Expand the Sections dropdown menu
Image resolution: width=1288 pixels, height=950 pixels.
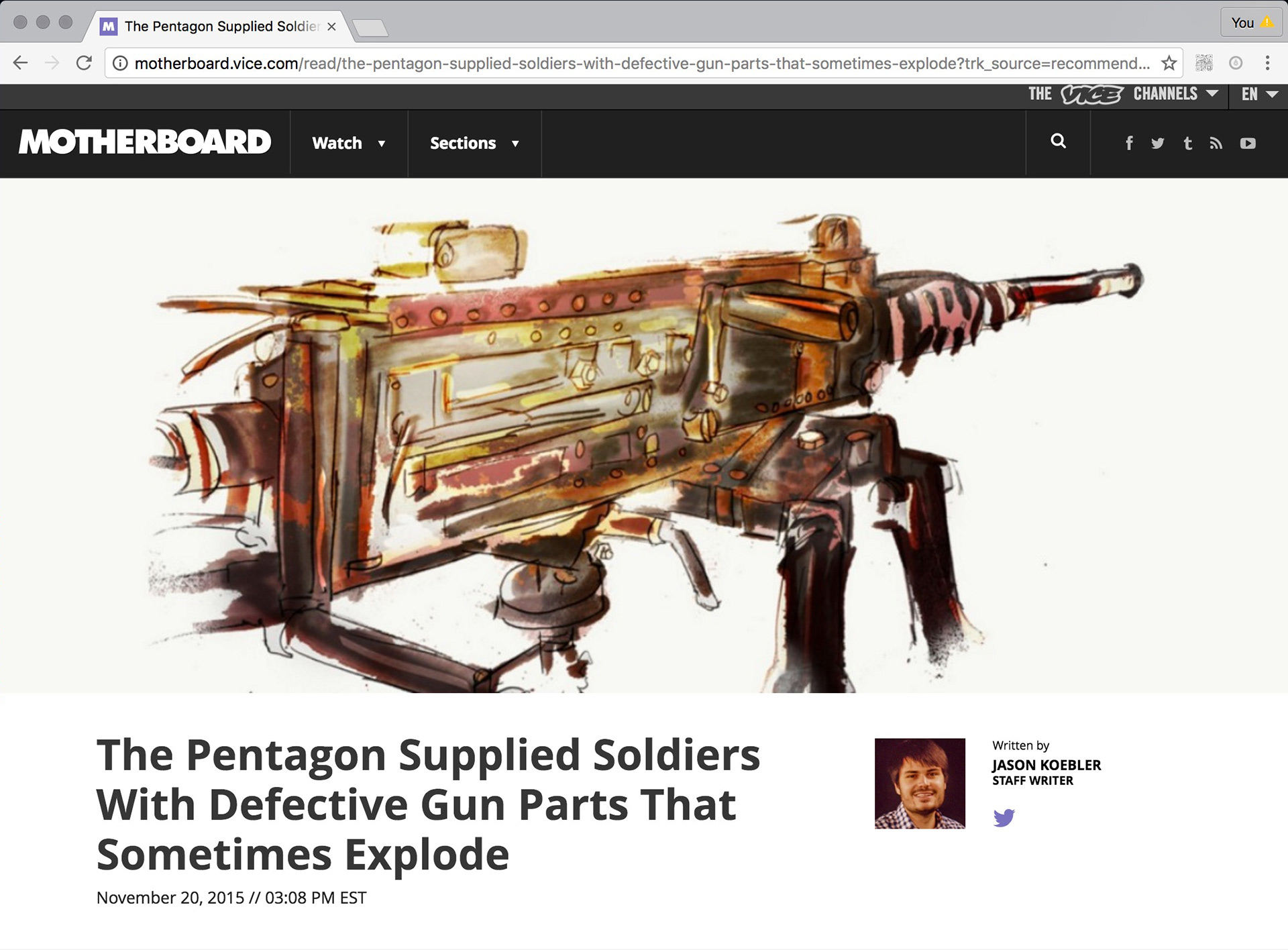pyautogui.click(x=475, y=143)
